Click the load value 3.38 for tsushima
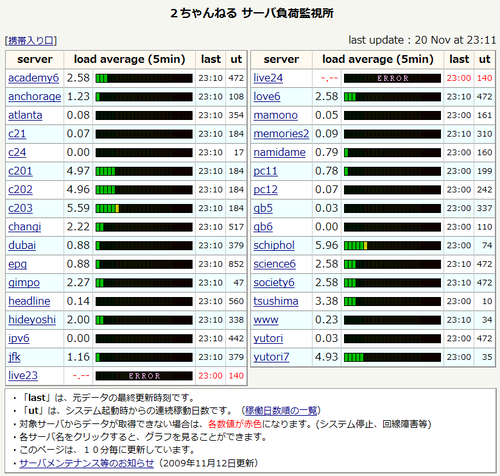 click(x=327, y=301)
